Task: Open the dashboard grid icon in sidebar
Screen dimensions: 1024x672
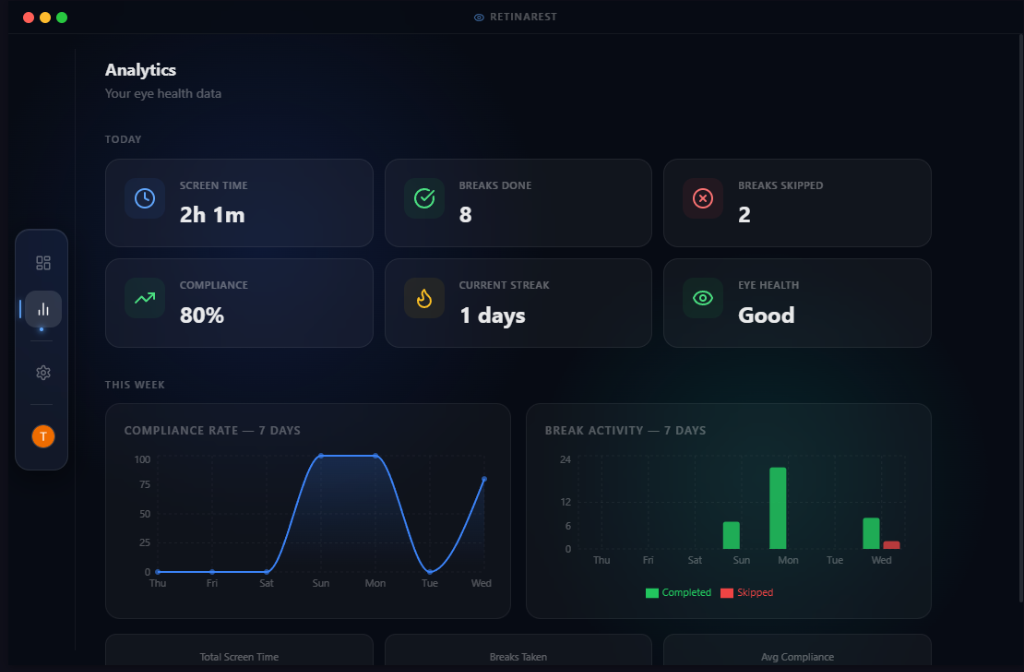Action: click(x=43, y=263)
